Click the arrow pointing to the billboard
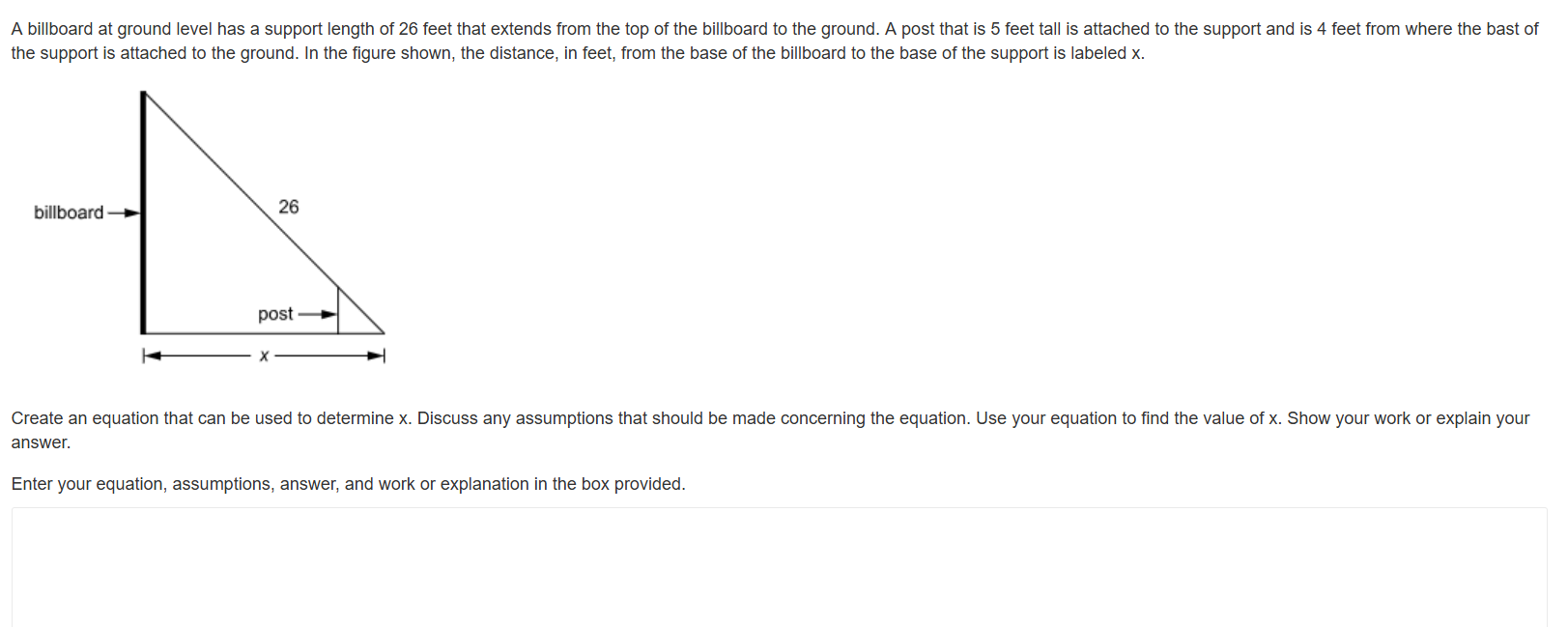Screen dimensions: 1568x627 [124, 214]
